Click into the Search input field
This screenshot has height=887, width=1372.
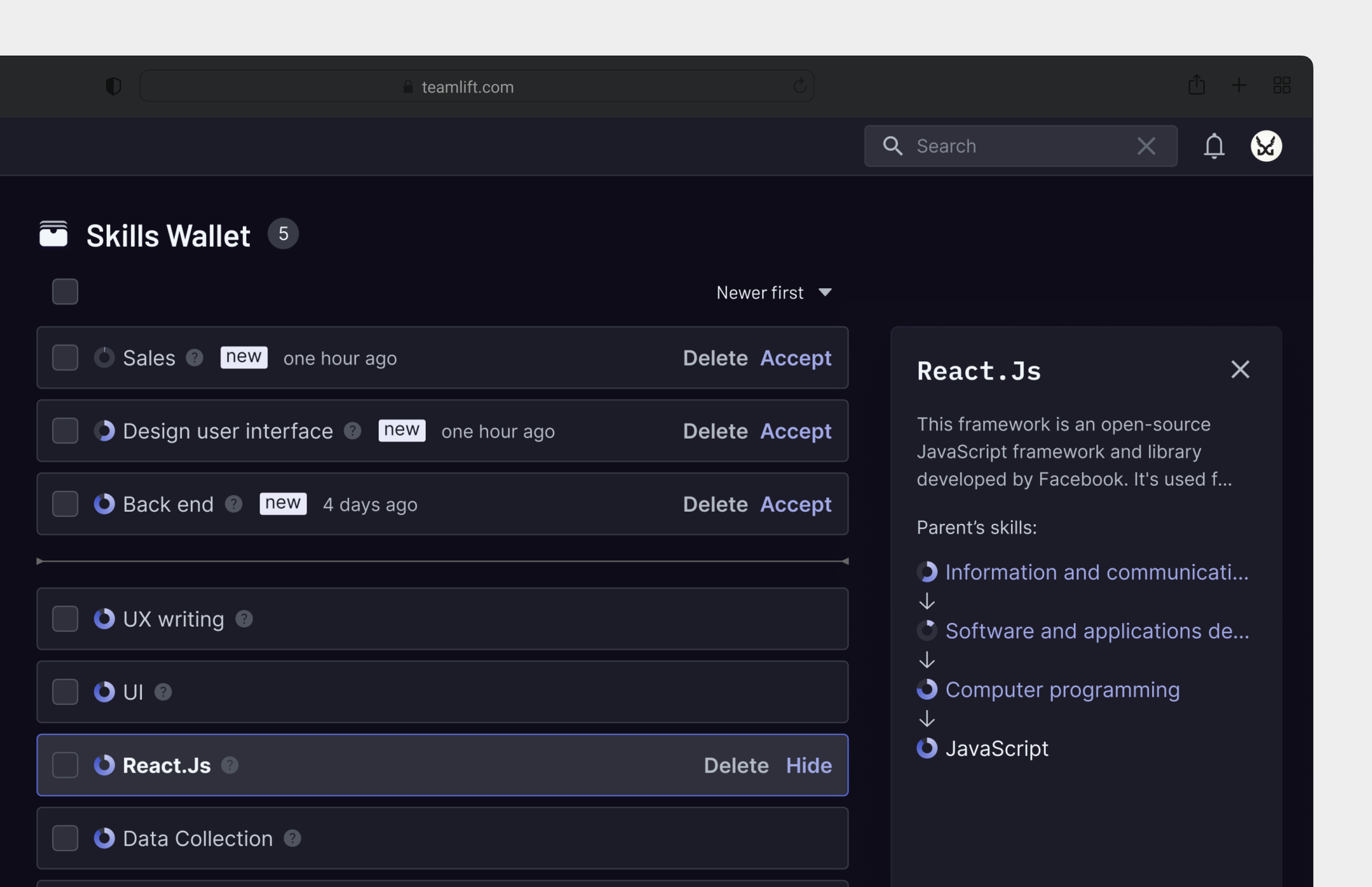(1020, 146)
